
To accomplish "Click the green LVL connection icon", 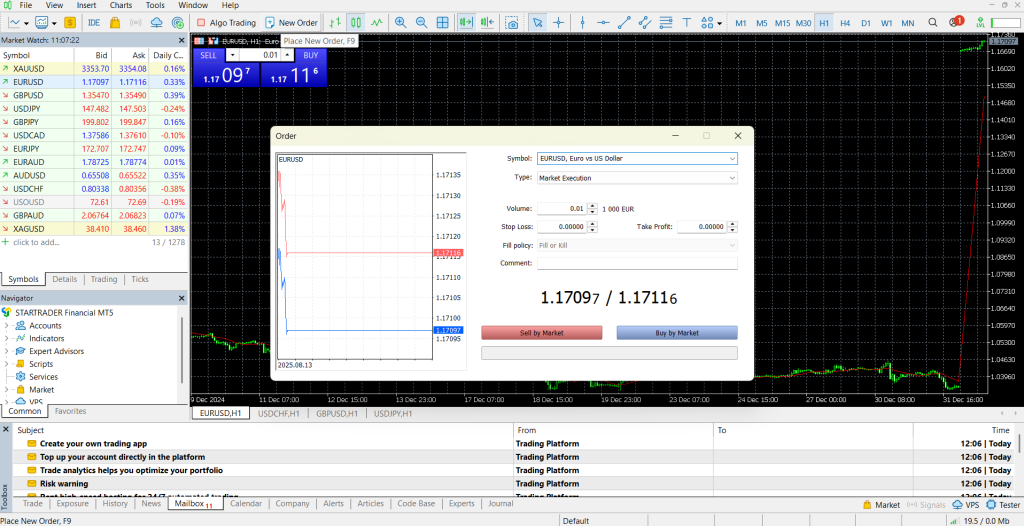I will 980,22.
